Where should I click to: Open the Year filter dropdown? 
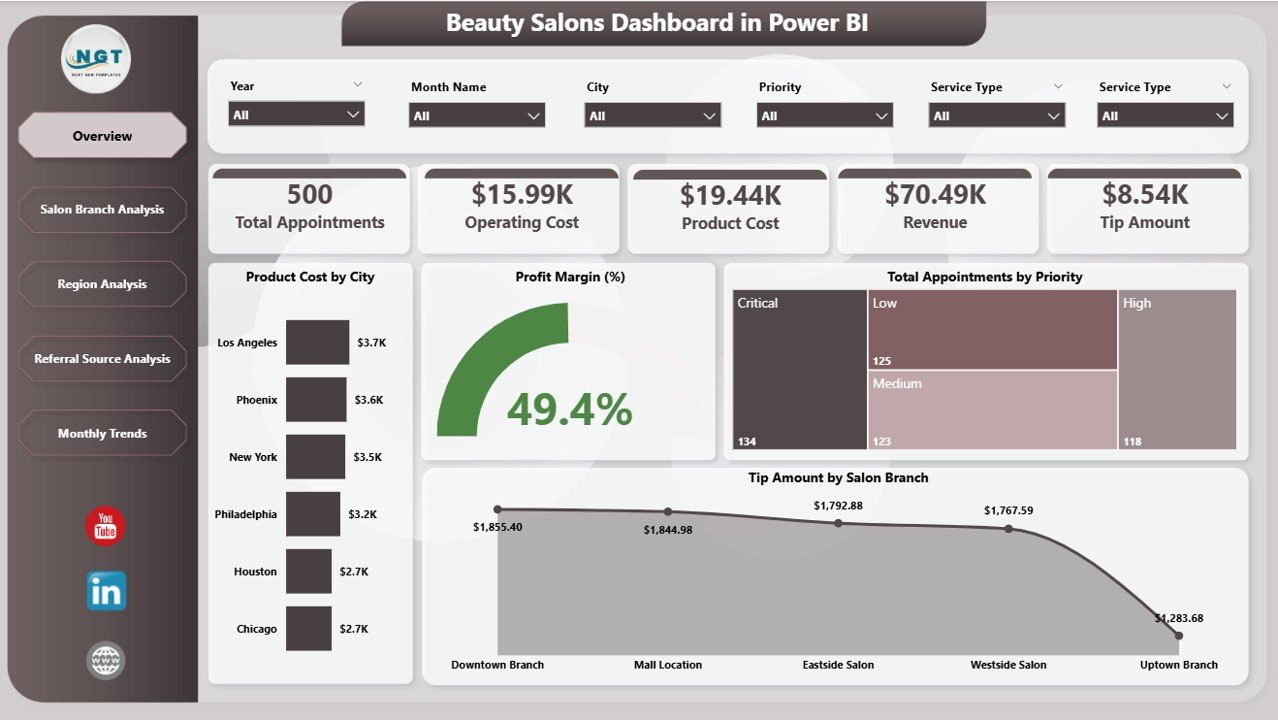click(296, 114)
